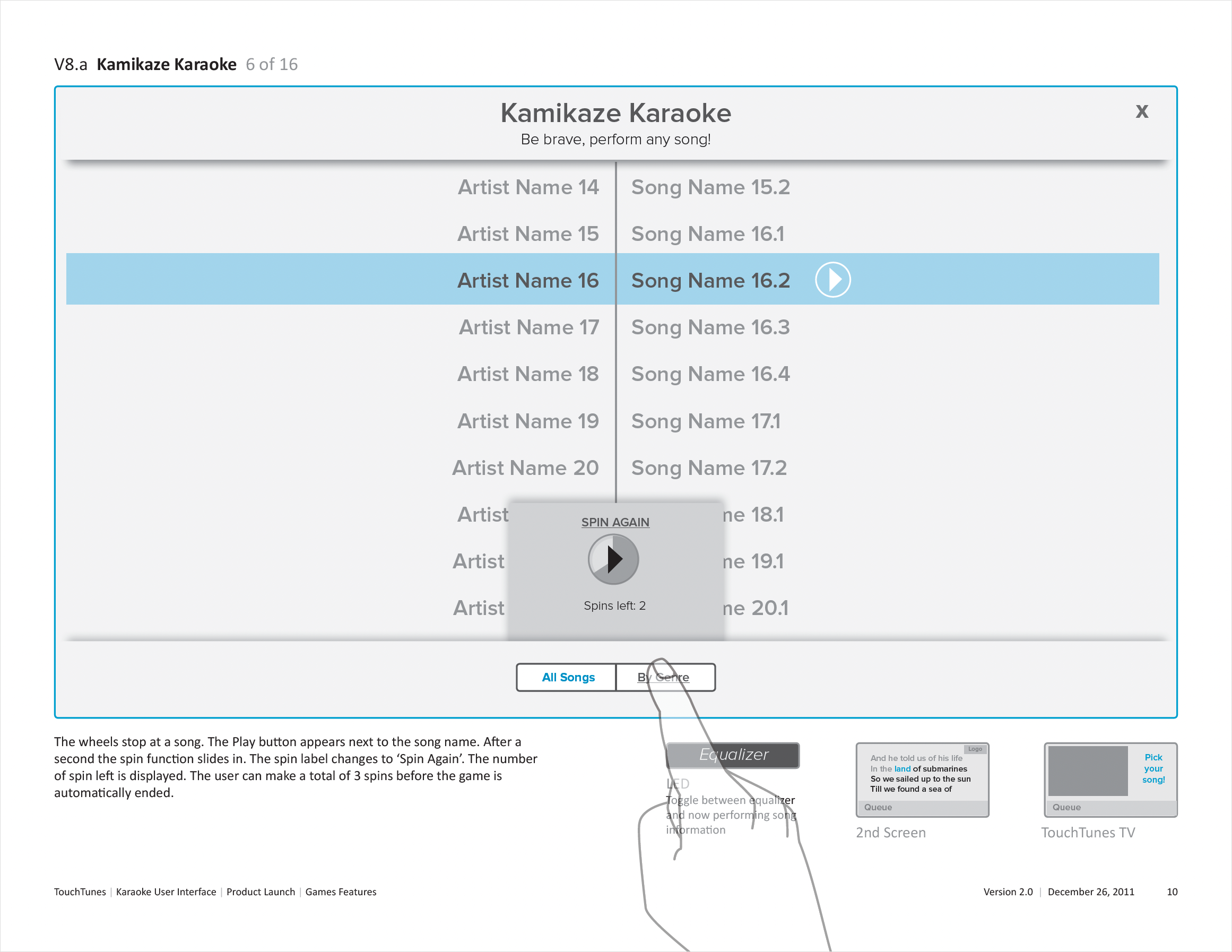
Task: Click the SPIN AGAIN underlined label
Action: point(615,522)
